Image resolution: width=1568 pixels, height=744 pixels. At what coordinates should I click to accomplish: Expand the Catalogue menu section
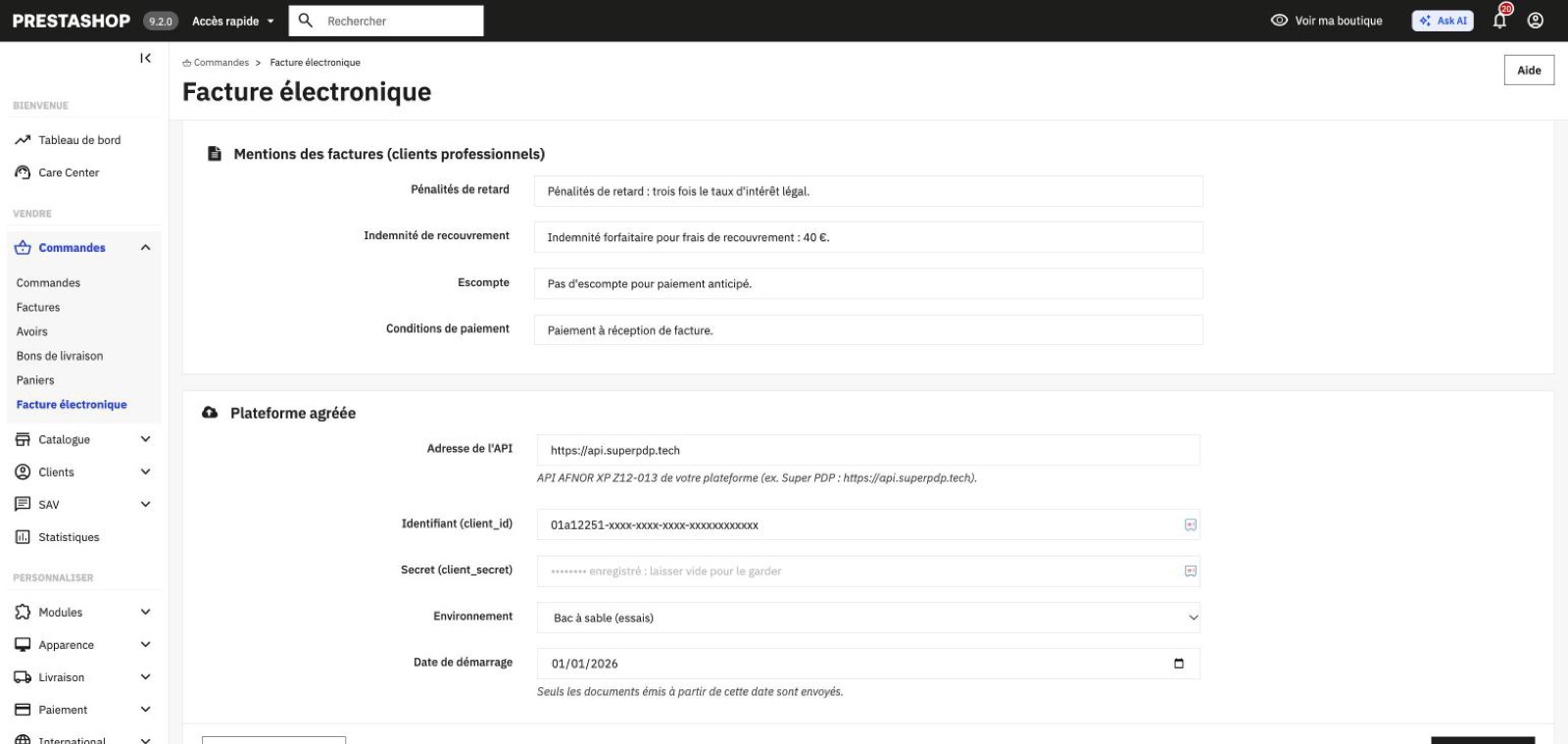(x=82, y=439)
